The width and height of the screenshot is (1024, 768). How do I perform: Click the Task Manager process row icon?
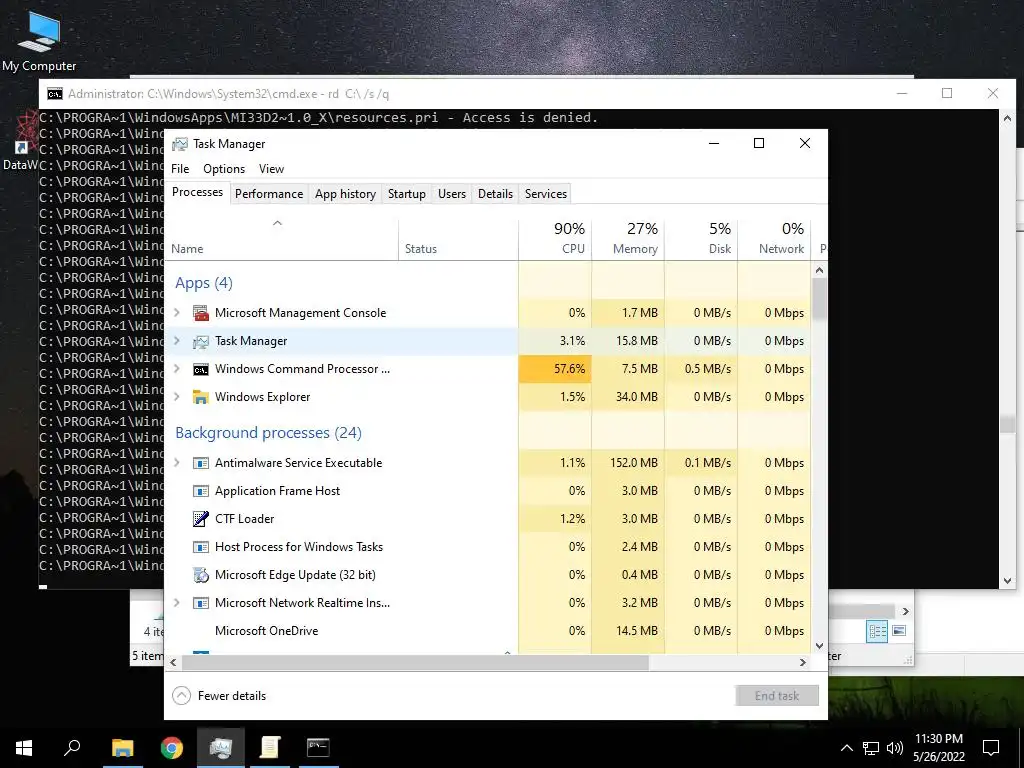tap(200, 341)
